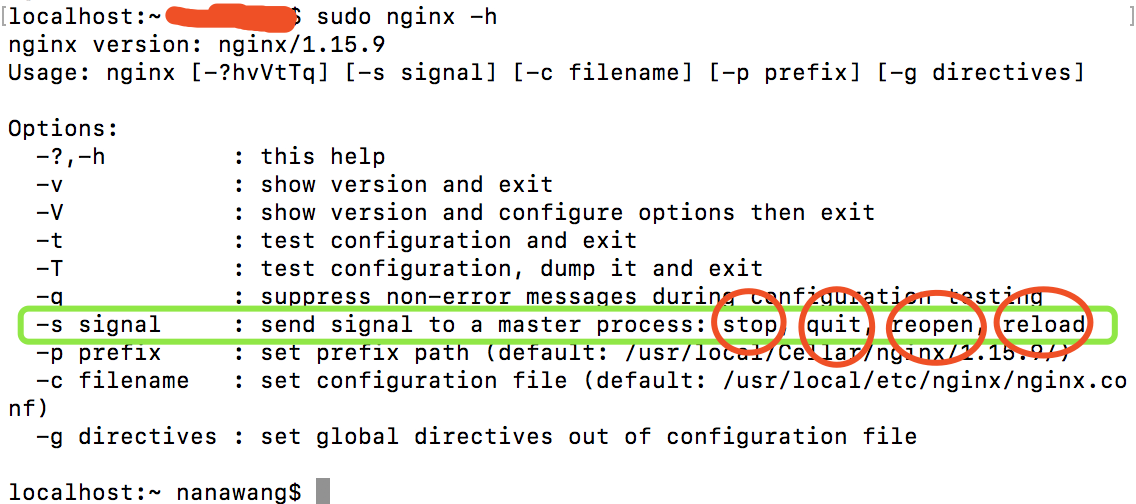Click the circled "stop" signal word
This screenshot has width=1136, height=504.
749,325
